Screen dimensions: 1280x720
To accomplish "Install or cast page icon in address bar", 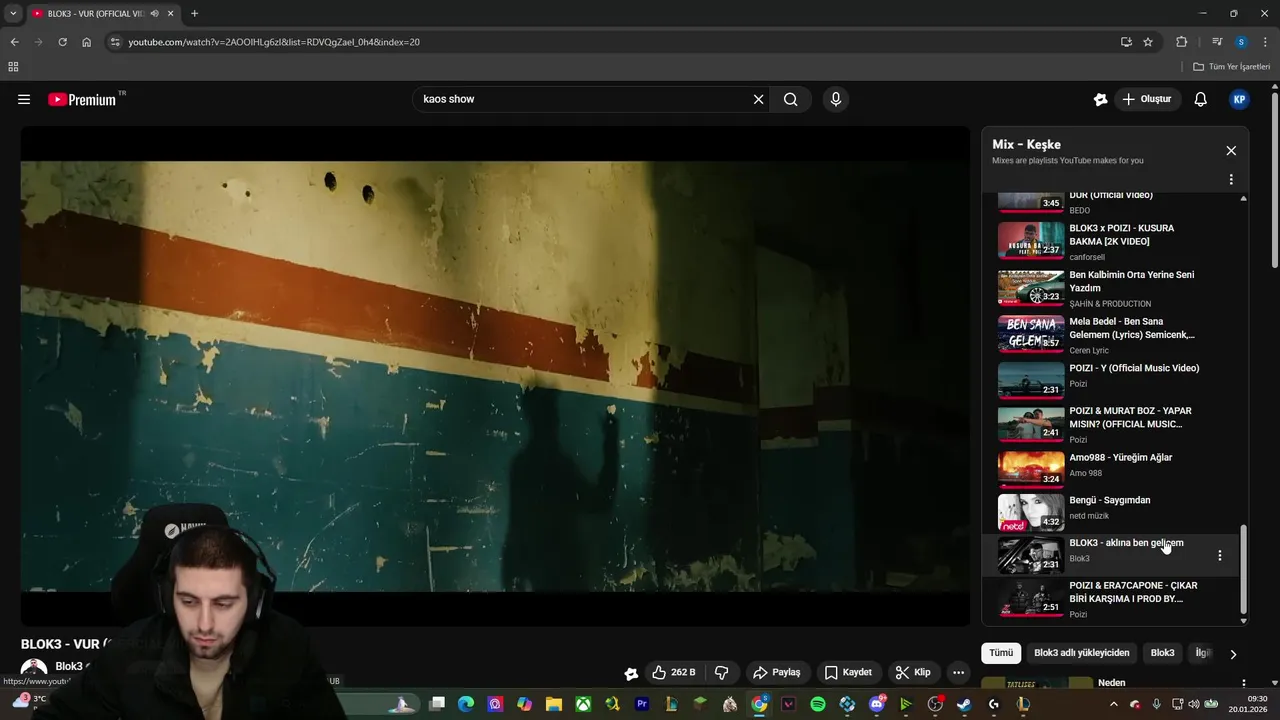I will pyautogui.click(x=1126, y=42).
